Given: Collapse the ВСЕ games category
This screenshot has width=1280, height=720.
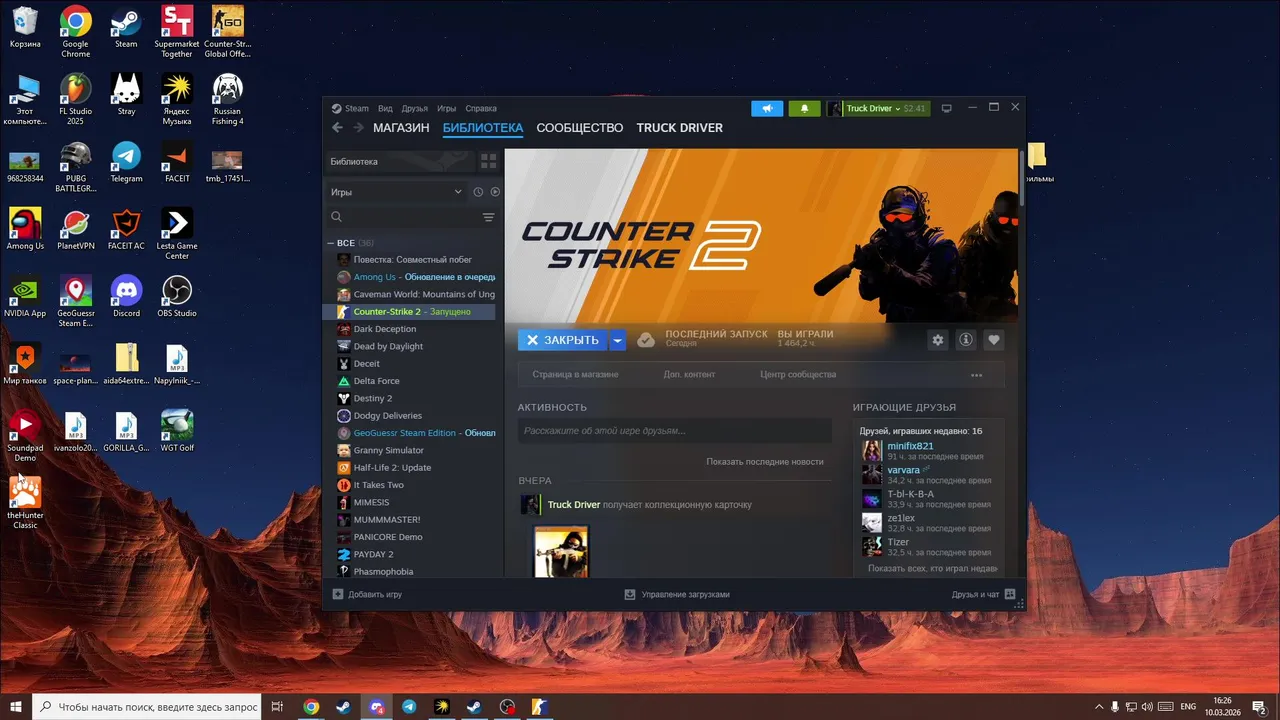Looking at the screenshot, I should (x=332, y=243).
